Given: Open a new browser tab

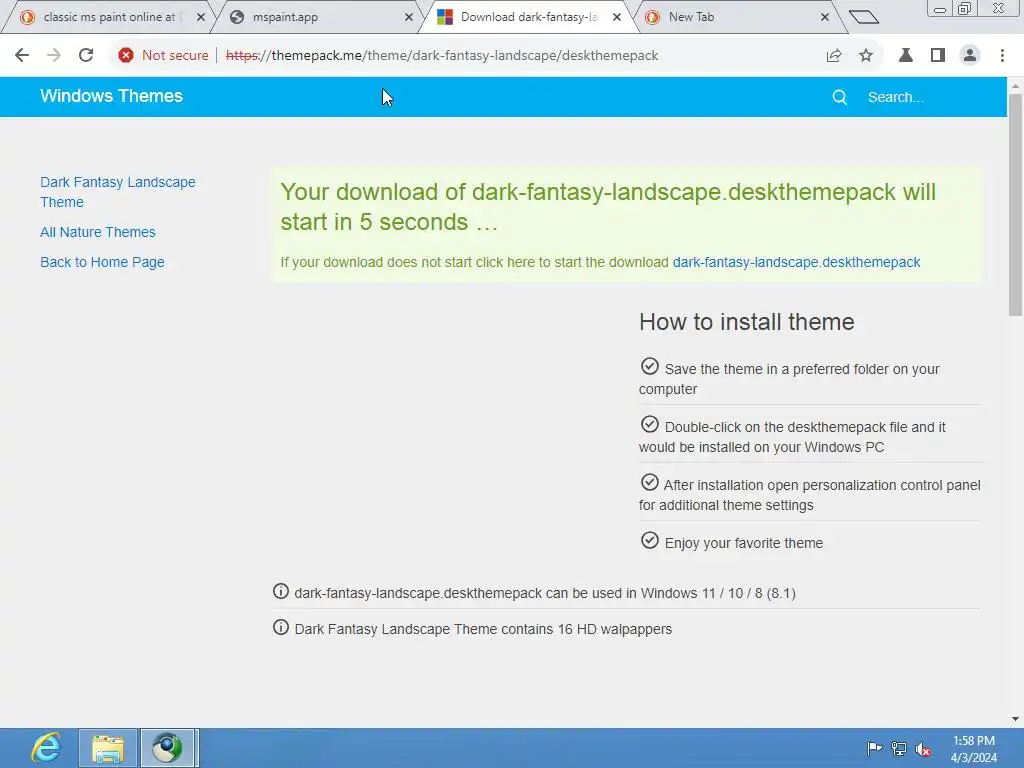Looking at the screenshot, I should click(x=864, y=17).
